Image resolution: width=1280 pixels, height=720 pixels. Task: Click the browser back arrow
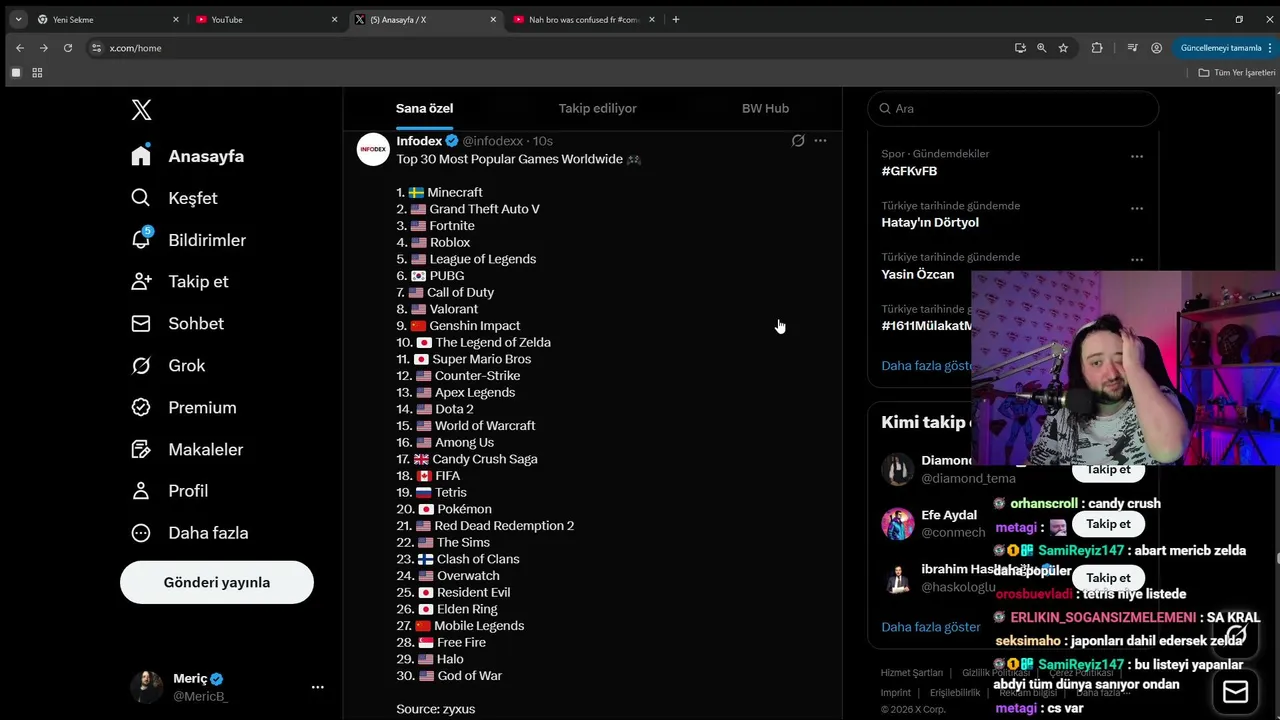click(19, 48)
